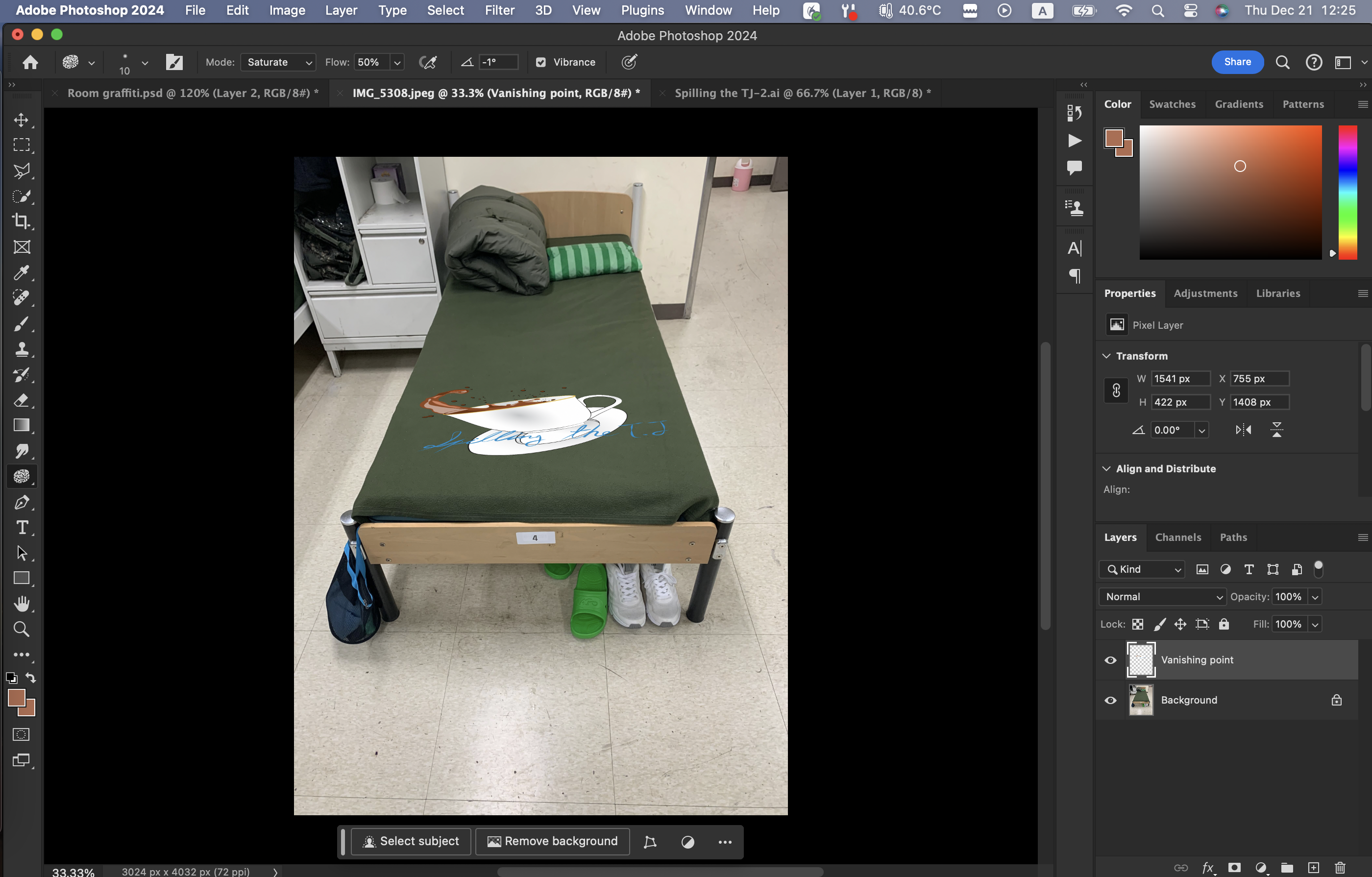Open the Normal blend mode dropdown
The width and height of the screenshot is (1372, 877).
click(x=1162, y=597)
